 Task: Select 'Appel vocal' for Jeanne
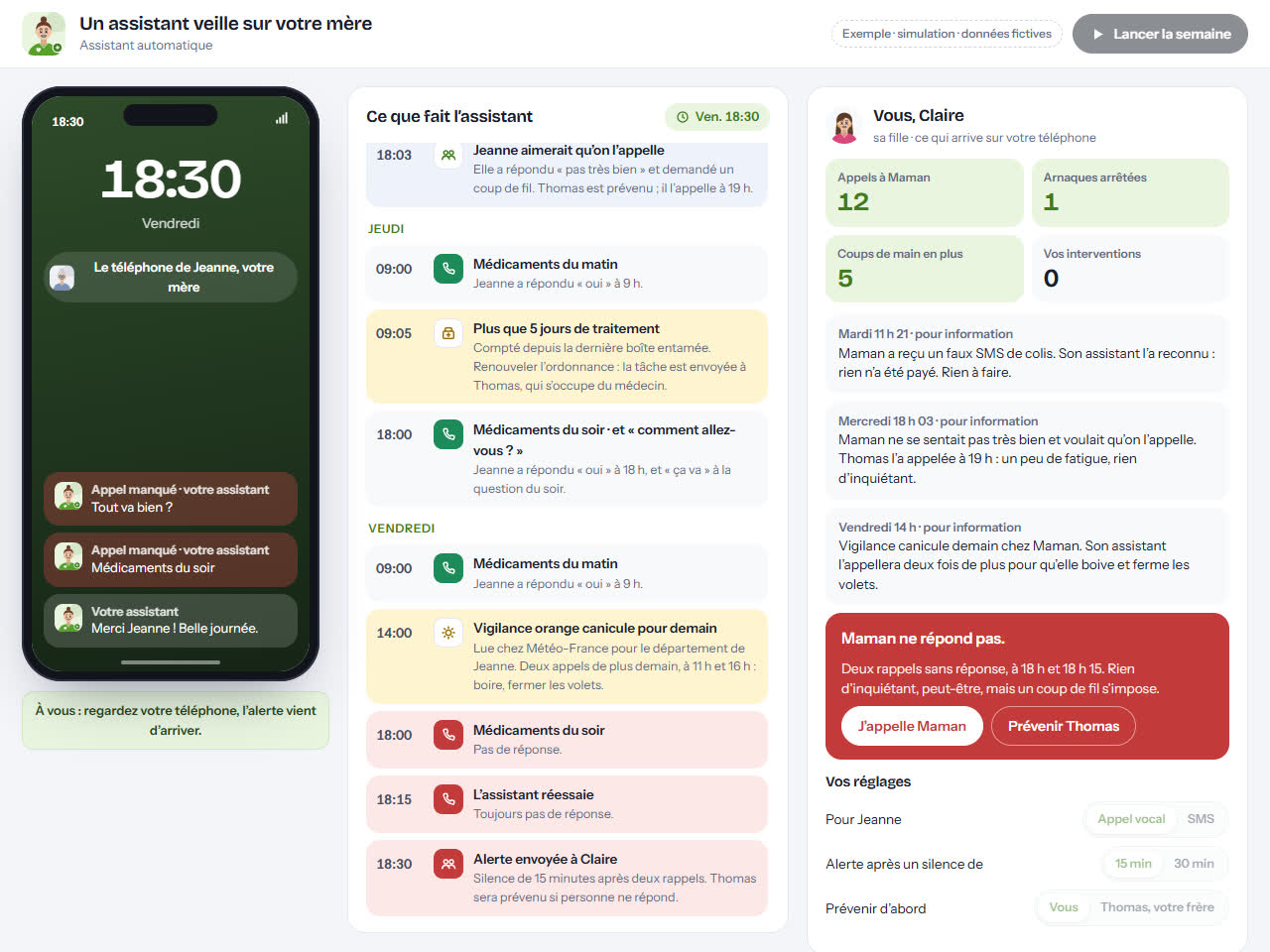1131,819
